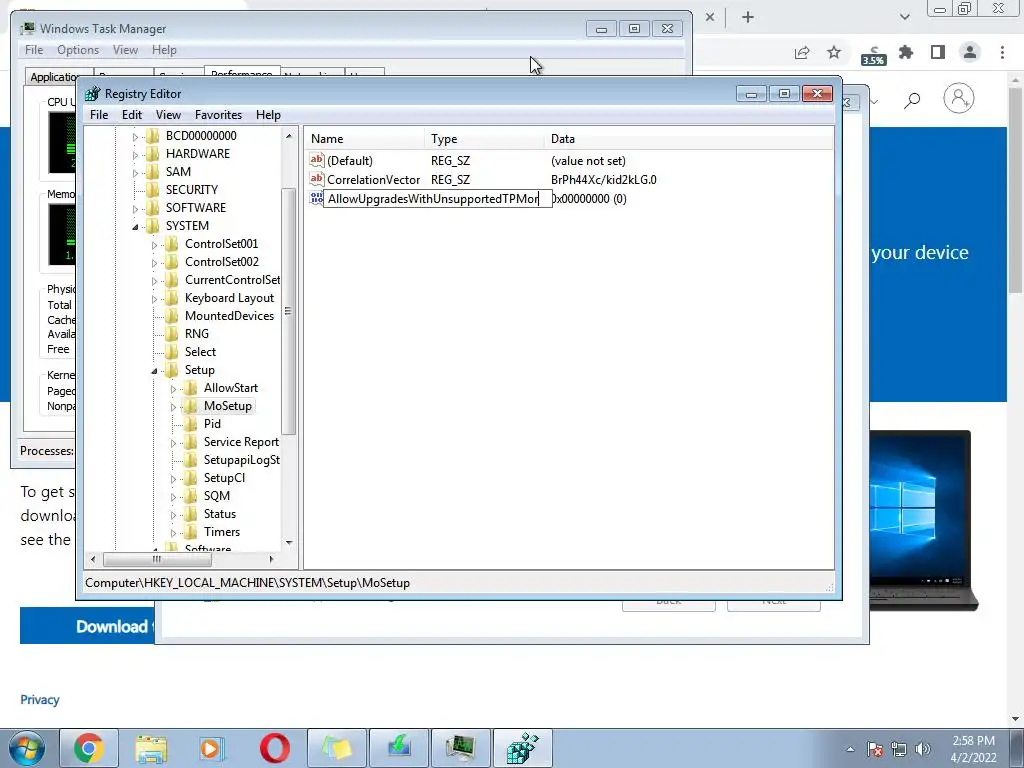Screen dimensions: 1024x768
Task: Click the blue Download button on webpage
Action: pyautogui.click(x=87, y=626)
